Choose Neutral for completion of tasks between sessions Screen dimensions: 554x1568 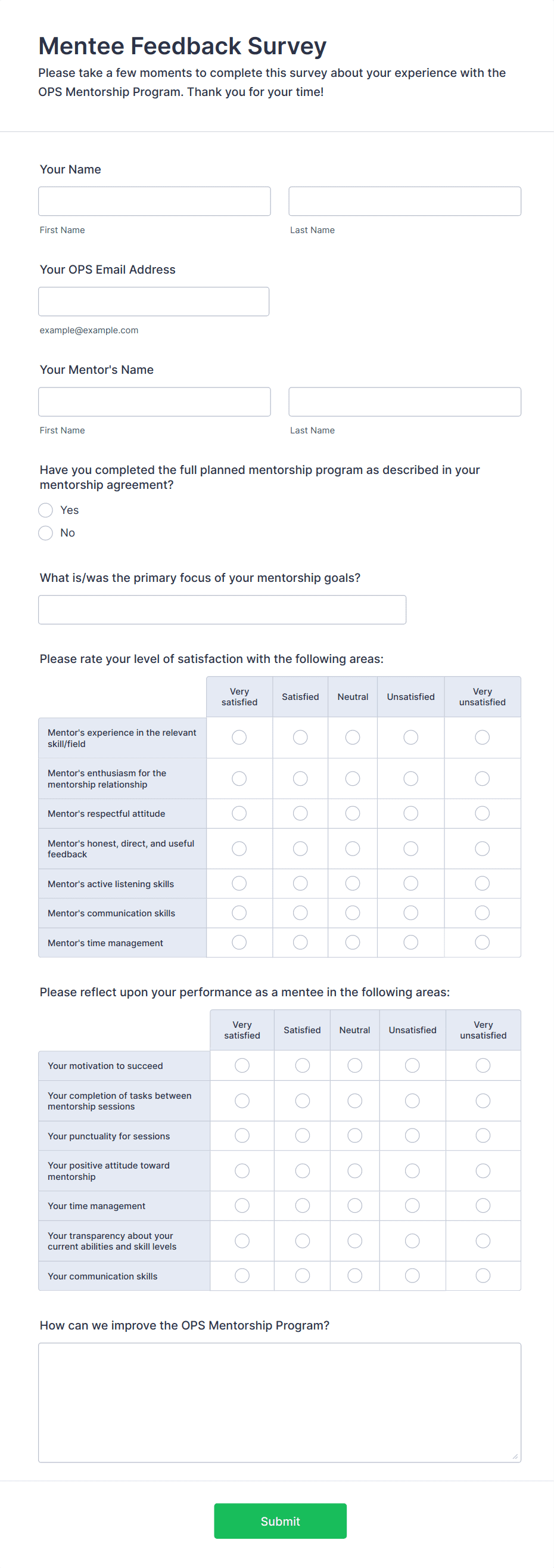(x=354, y=1101)
